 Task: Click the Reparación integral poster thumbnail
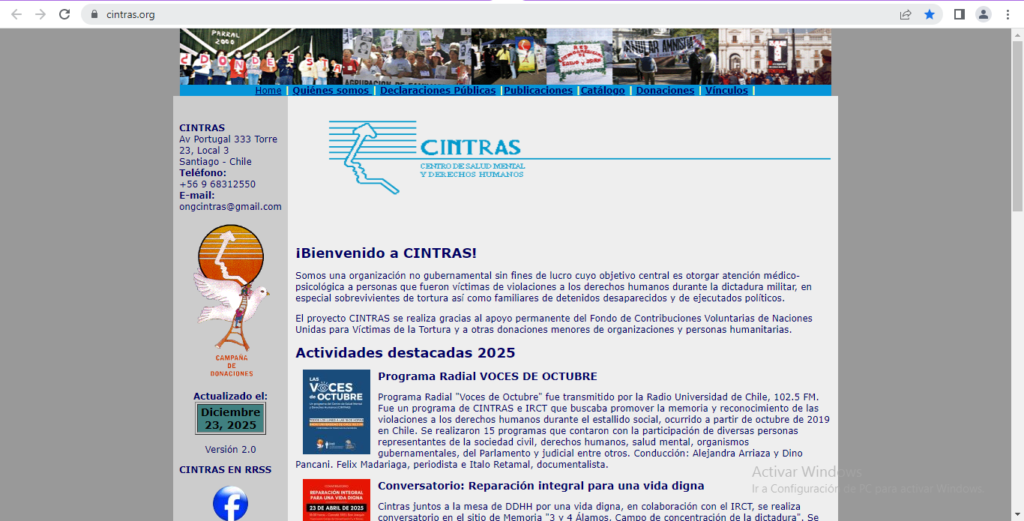[x=336, y=500]
